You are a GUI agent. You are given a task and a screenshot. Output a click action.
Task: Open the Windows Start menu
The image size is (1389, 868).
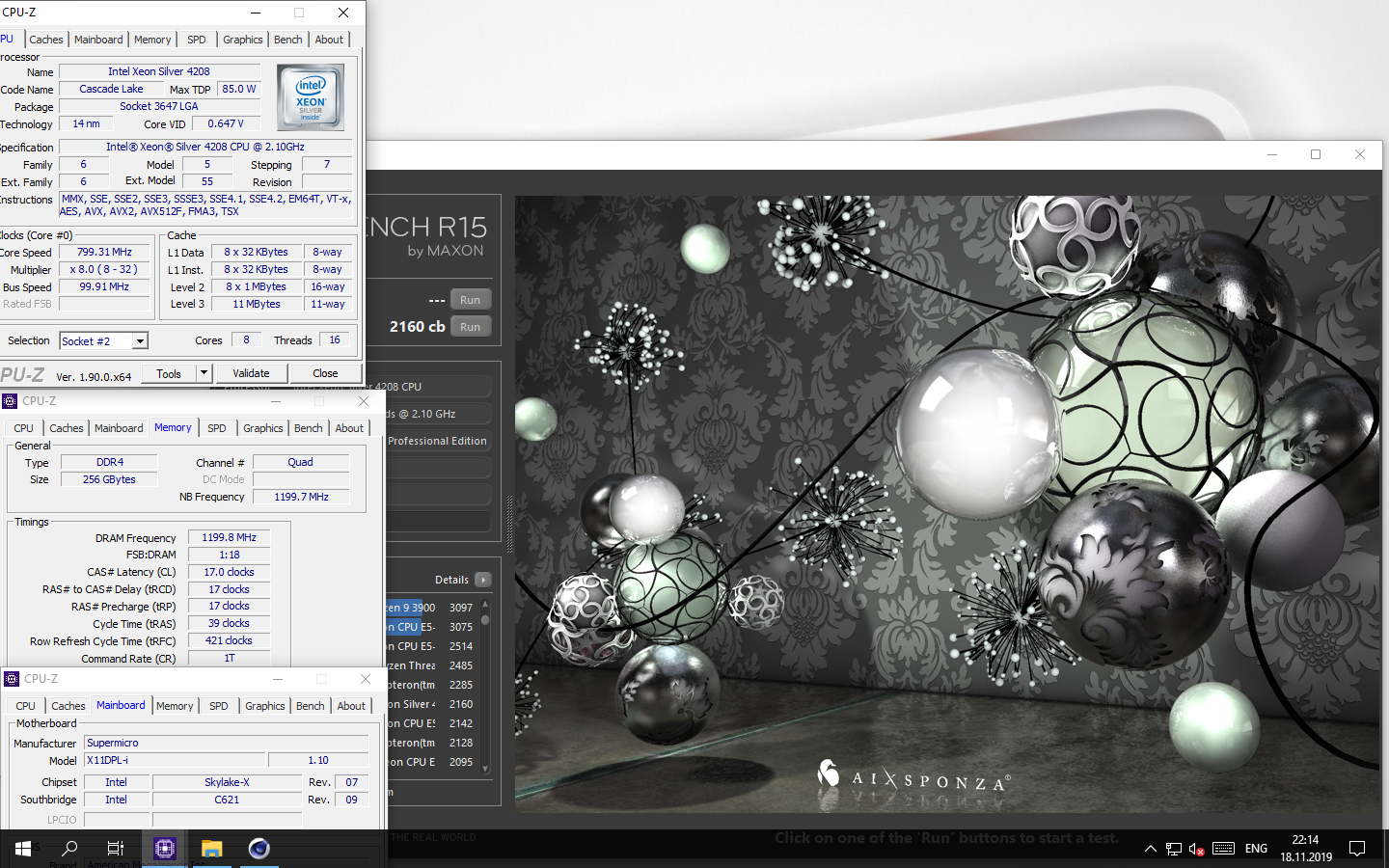coord(23,849)
